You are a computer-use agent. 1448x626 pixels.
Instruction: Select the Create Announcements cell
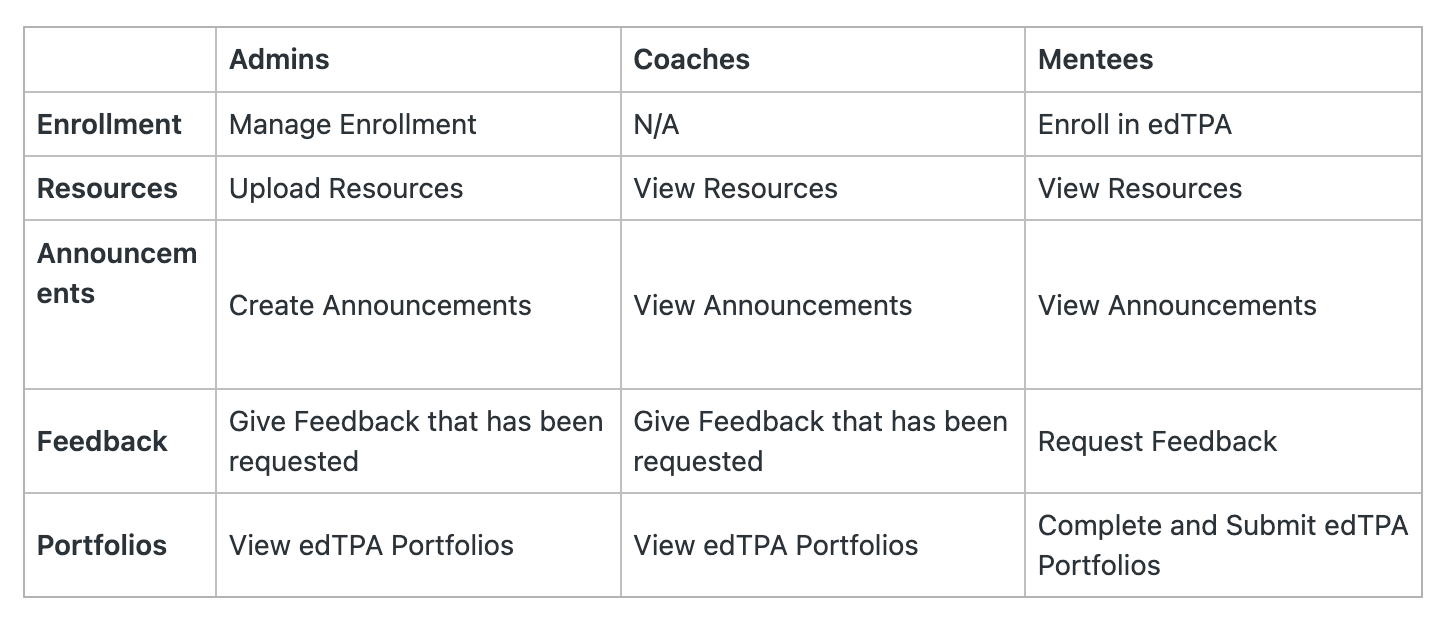380,305
